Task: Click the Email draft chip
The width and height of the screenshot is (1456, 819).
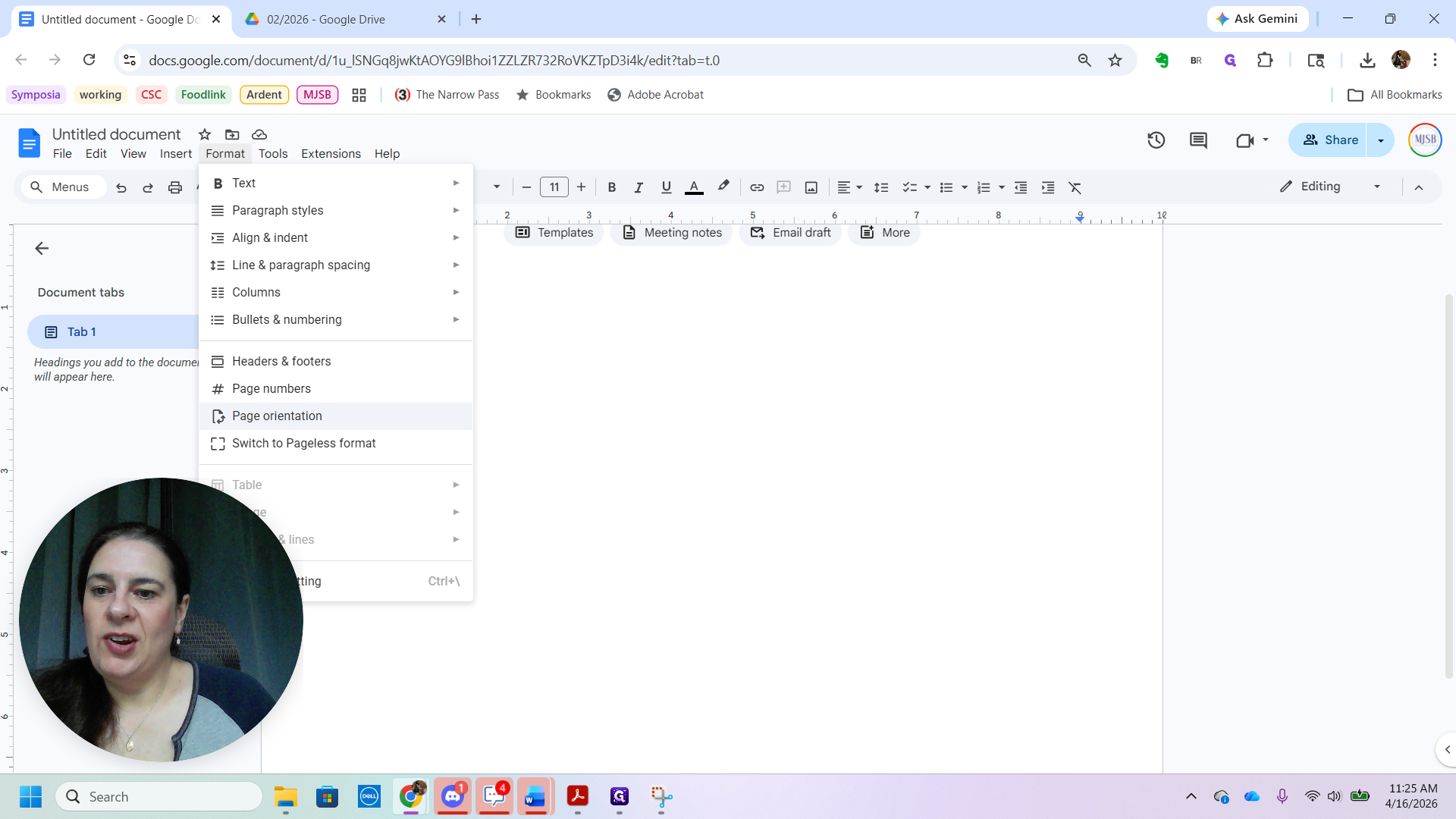Action: 790,233
